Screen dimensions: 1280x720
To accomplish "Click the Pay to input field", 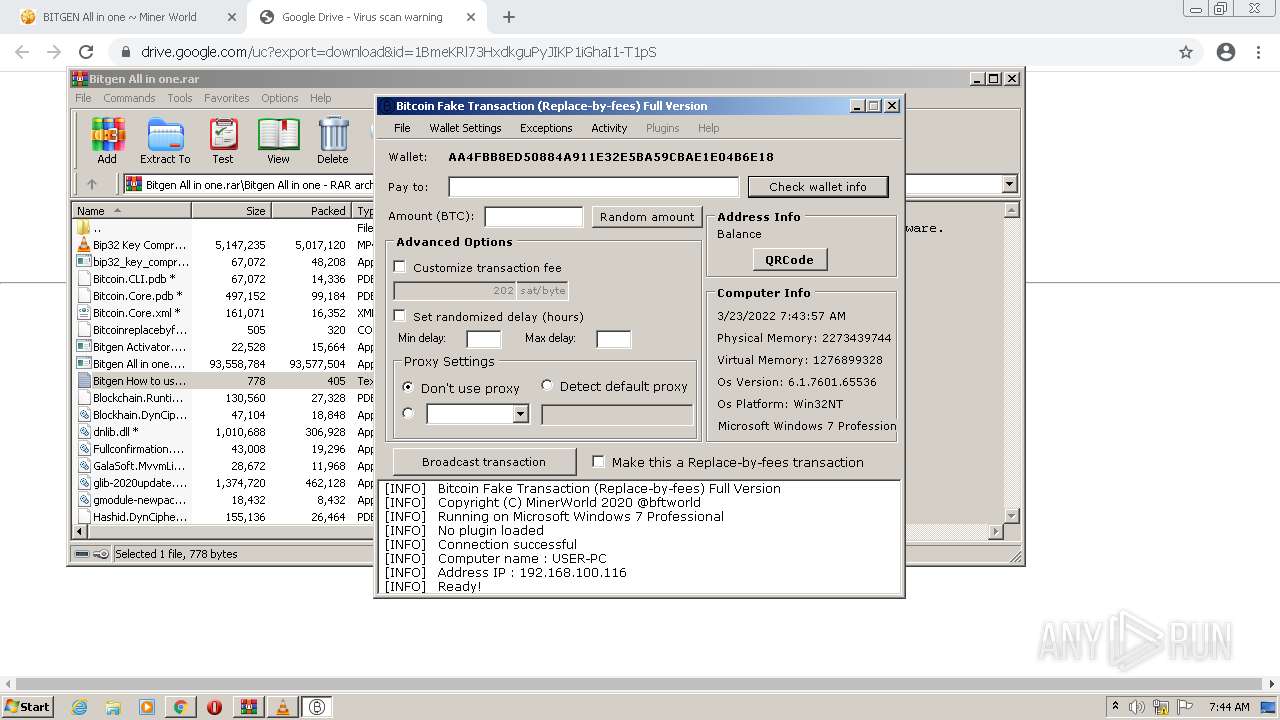I will click(593, 187).
